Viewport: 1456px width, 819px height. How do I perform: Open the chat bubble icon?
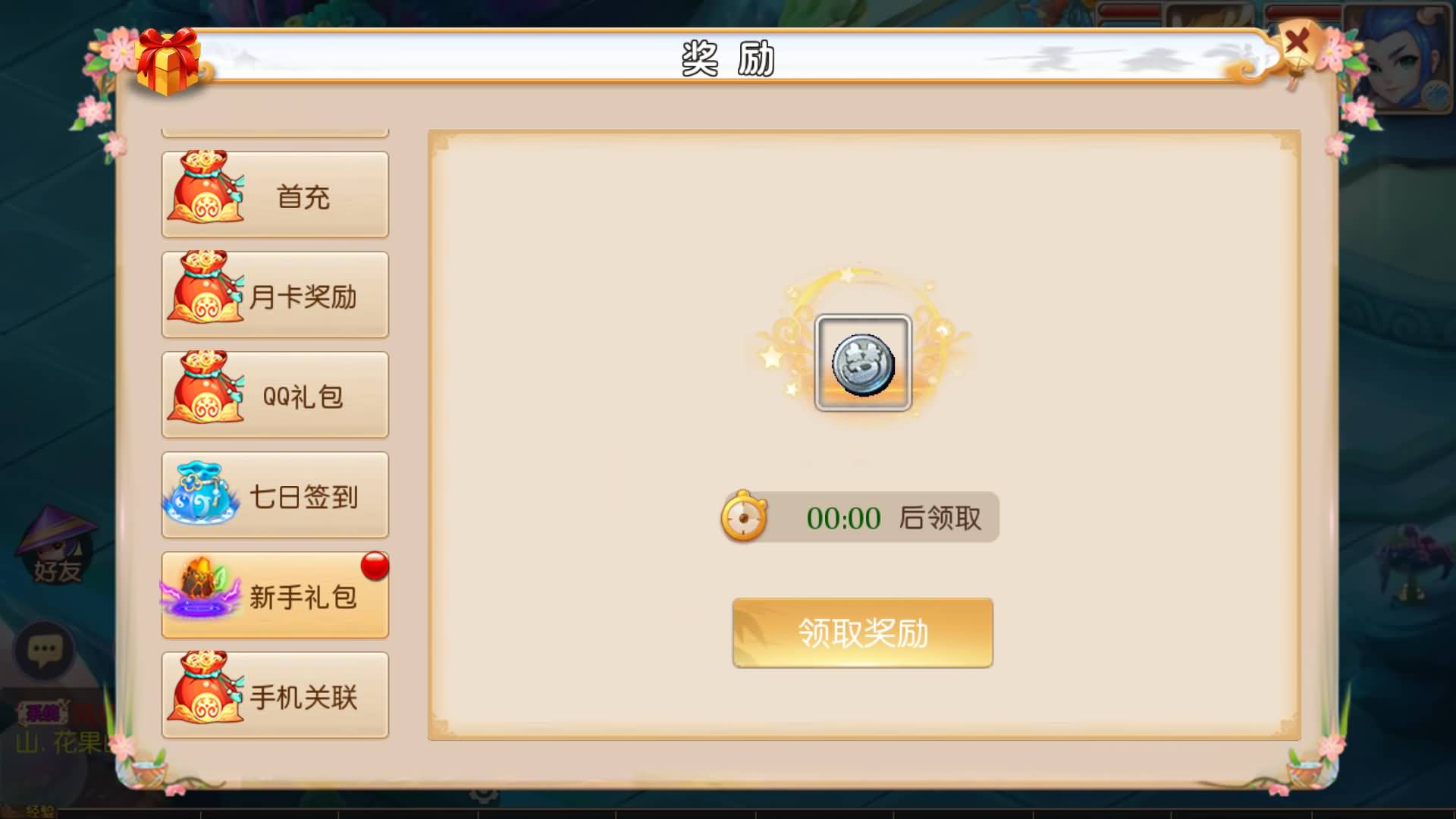point(44,651)
